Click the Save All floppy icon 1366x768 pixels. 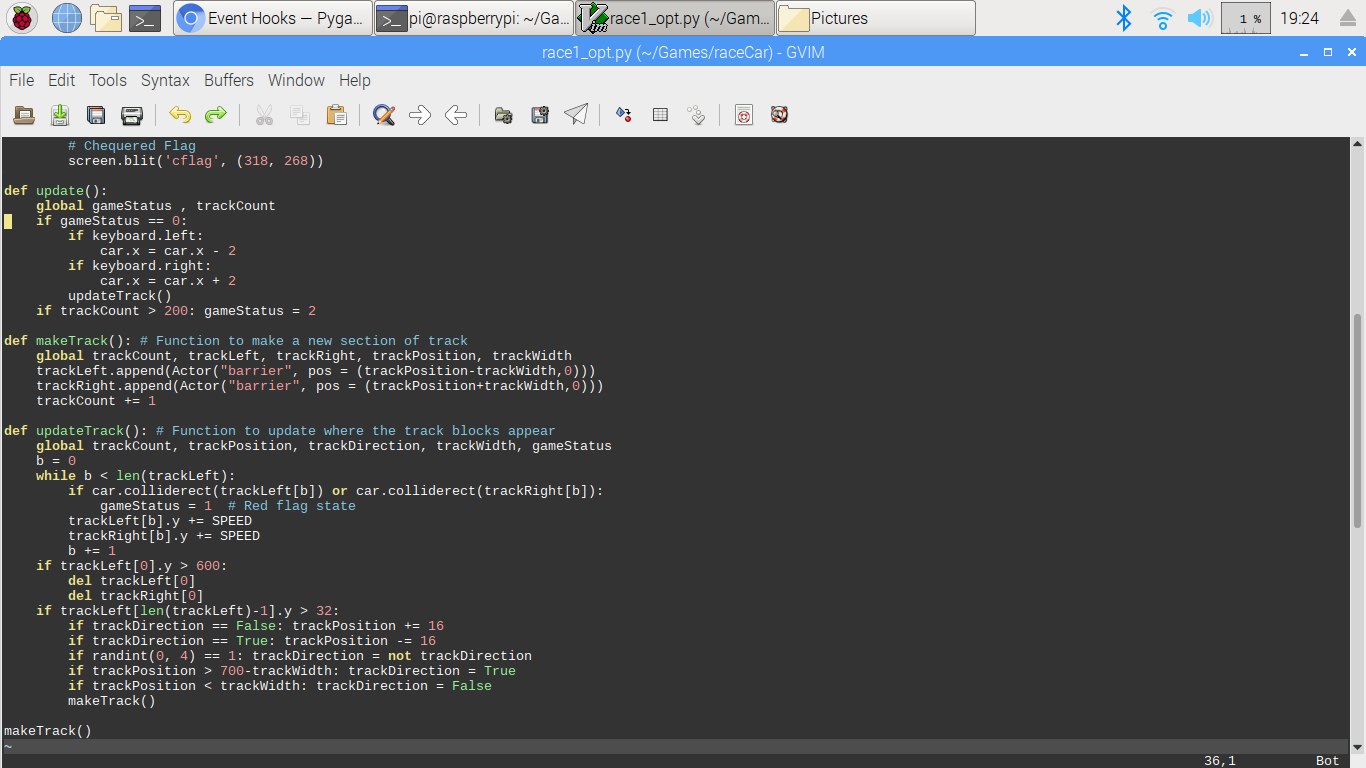[x=96, y=115]
